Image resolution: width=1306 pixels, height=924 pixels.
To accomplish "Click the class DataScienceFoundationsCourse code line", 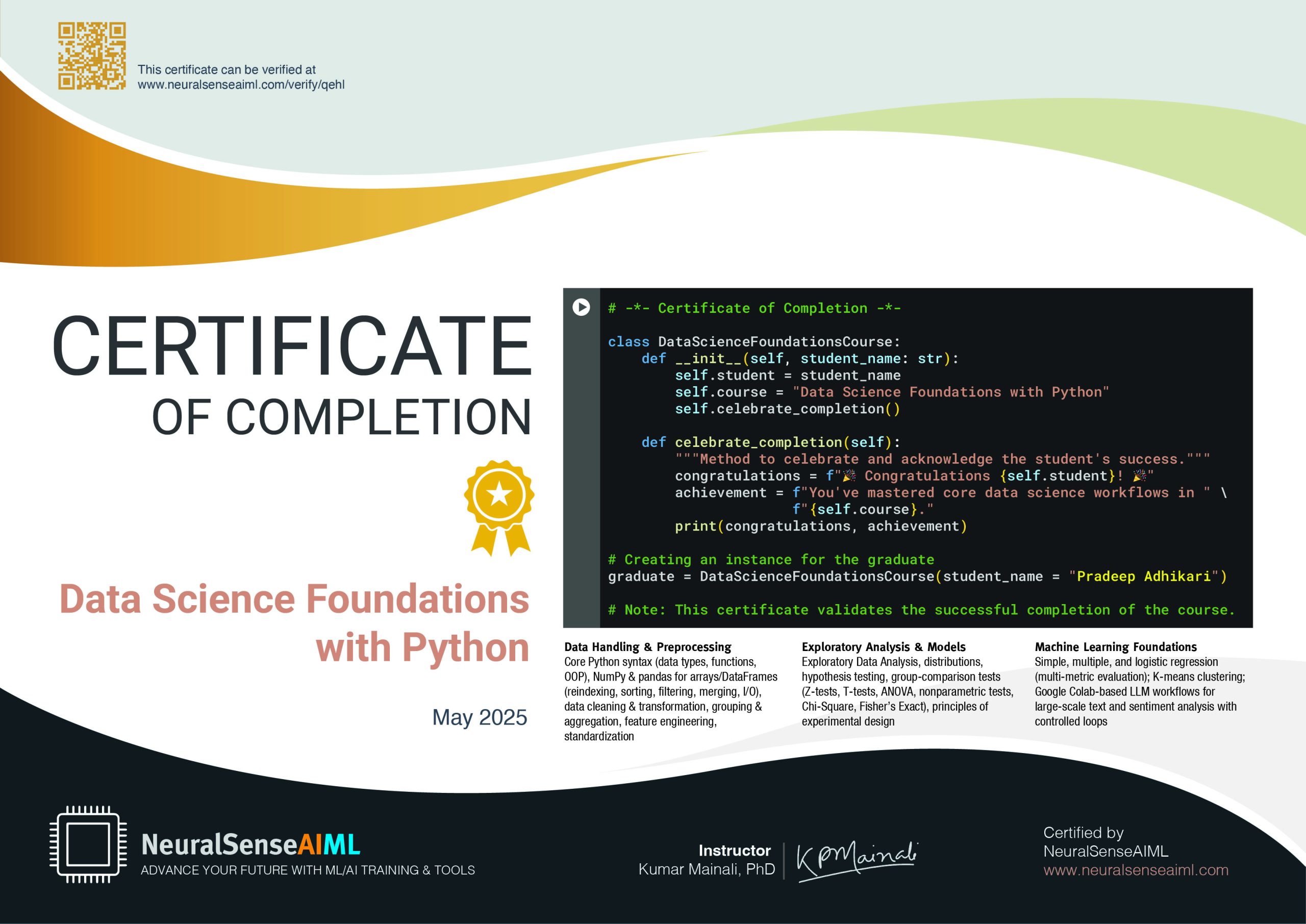I will (754, 342).
